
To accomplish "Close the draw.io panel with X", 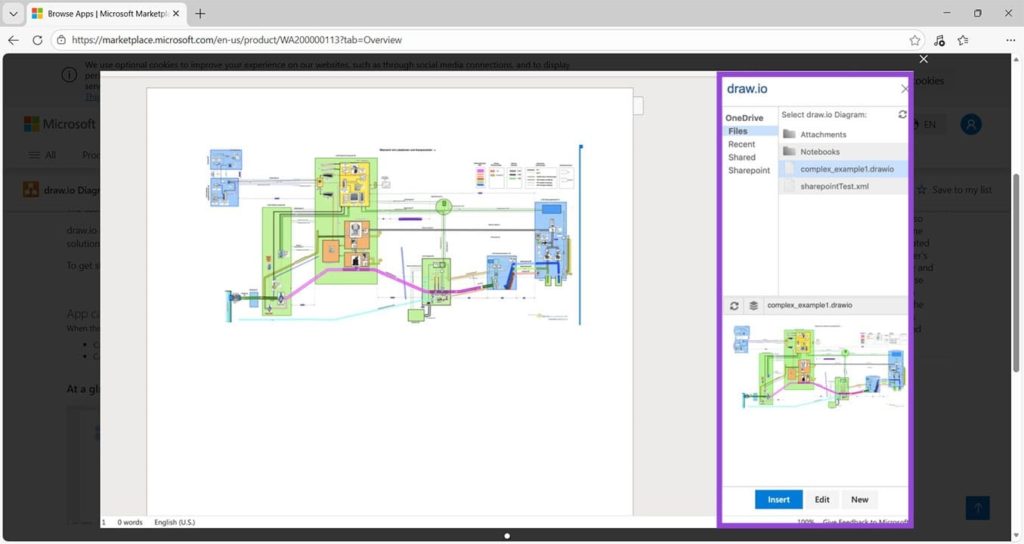I will (x=904, y=89).
